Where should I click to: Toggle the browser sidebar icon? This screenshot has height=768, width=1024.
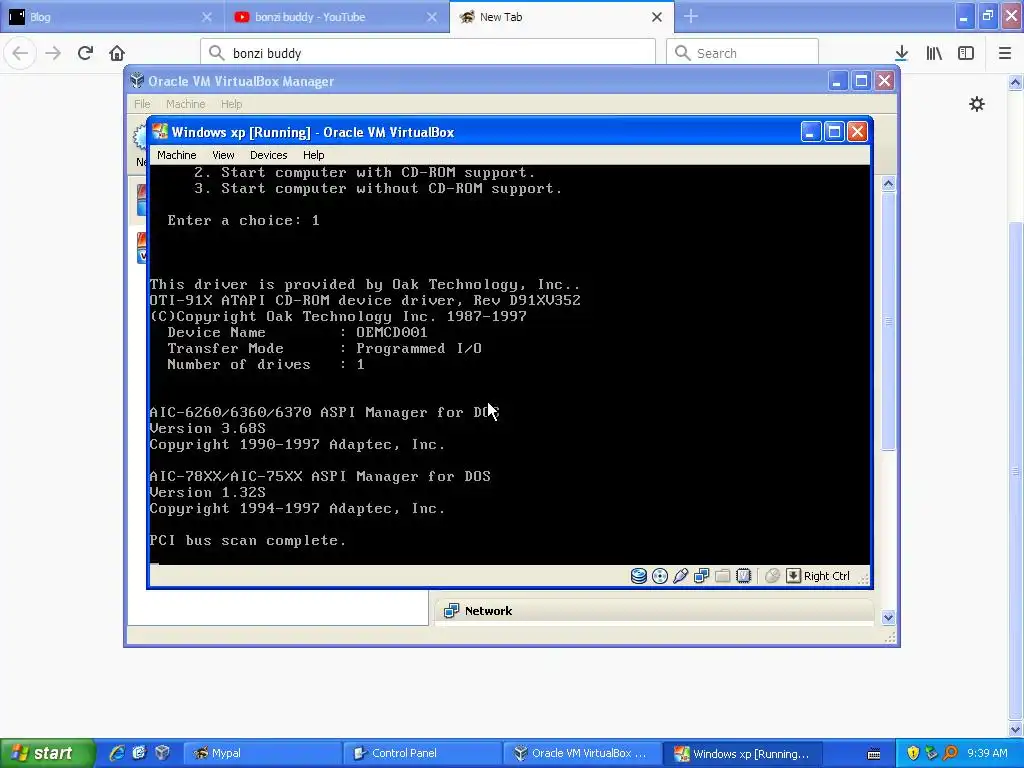click(x=966, y=53)
